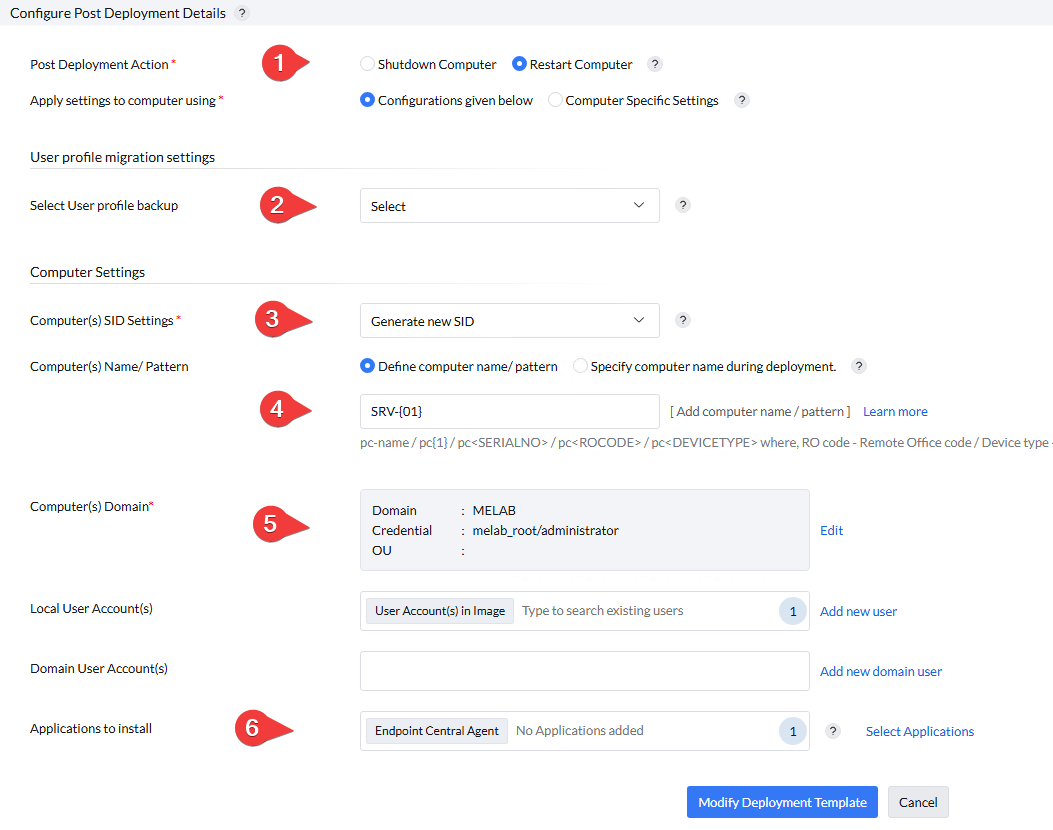Choose Computer Specific Settings radio button
Image resolution: width=1053 pixels, height=830 pixels.
click(x=555, y=100)
